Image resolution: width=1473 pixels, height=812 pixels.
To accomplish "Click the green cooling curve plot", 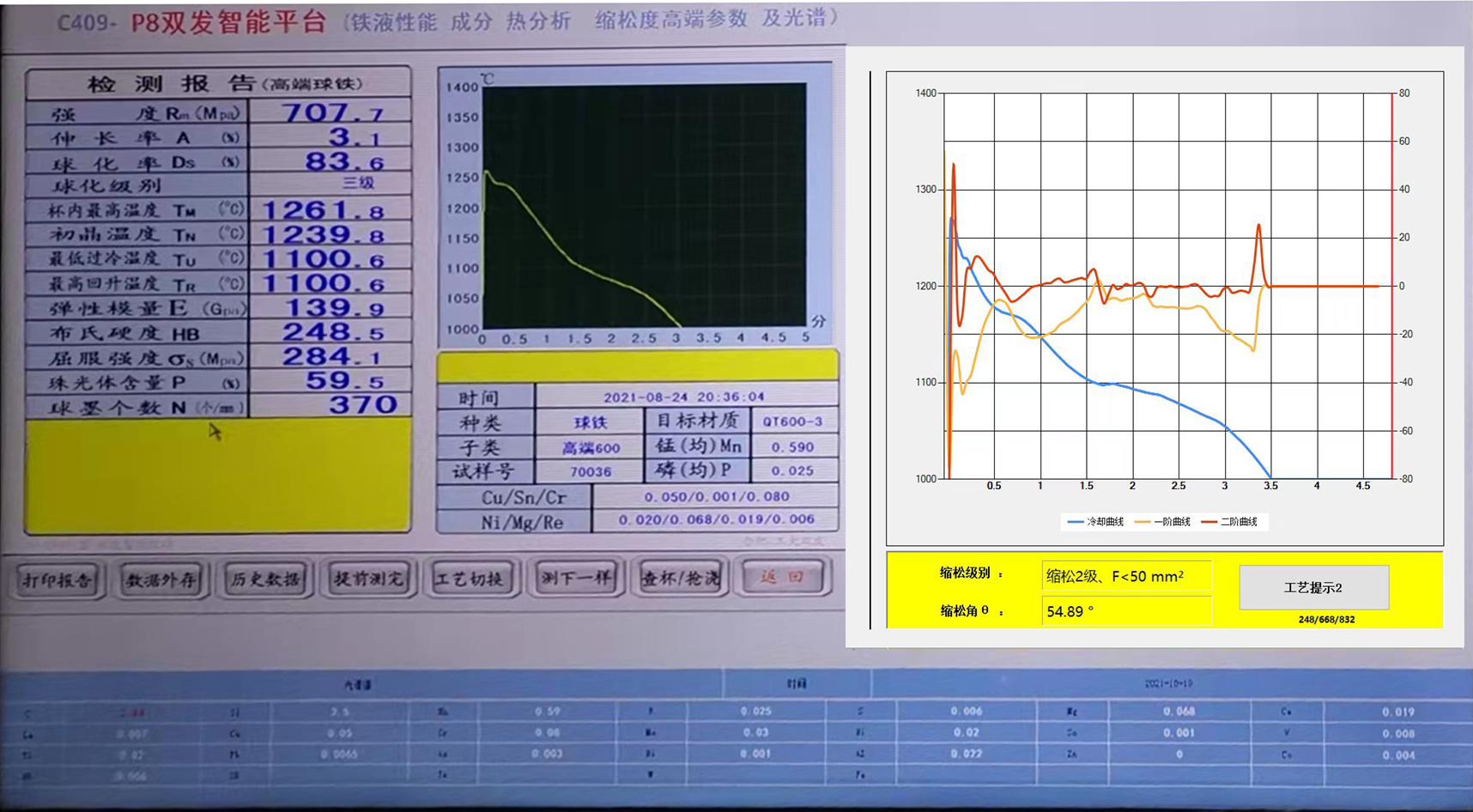I will click(644, 205).
